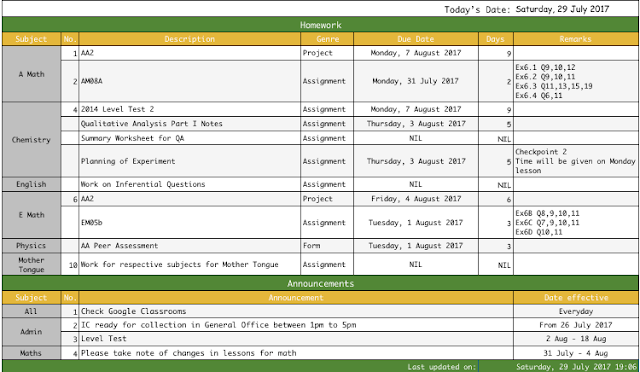640x372 pixels.
Task: Select the 2 Aug - 18 Aug cell
Action: pyautogui.click(x=576, y=339)
